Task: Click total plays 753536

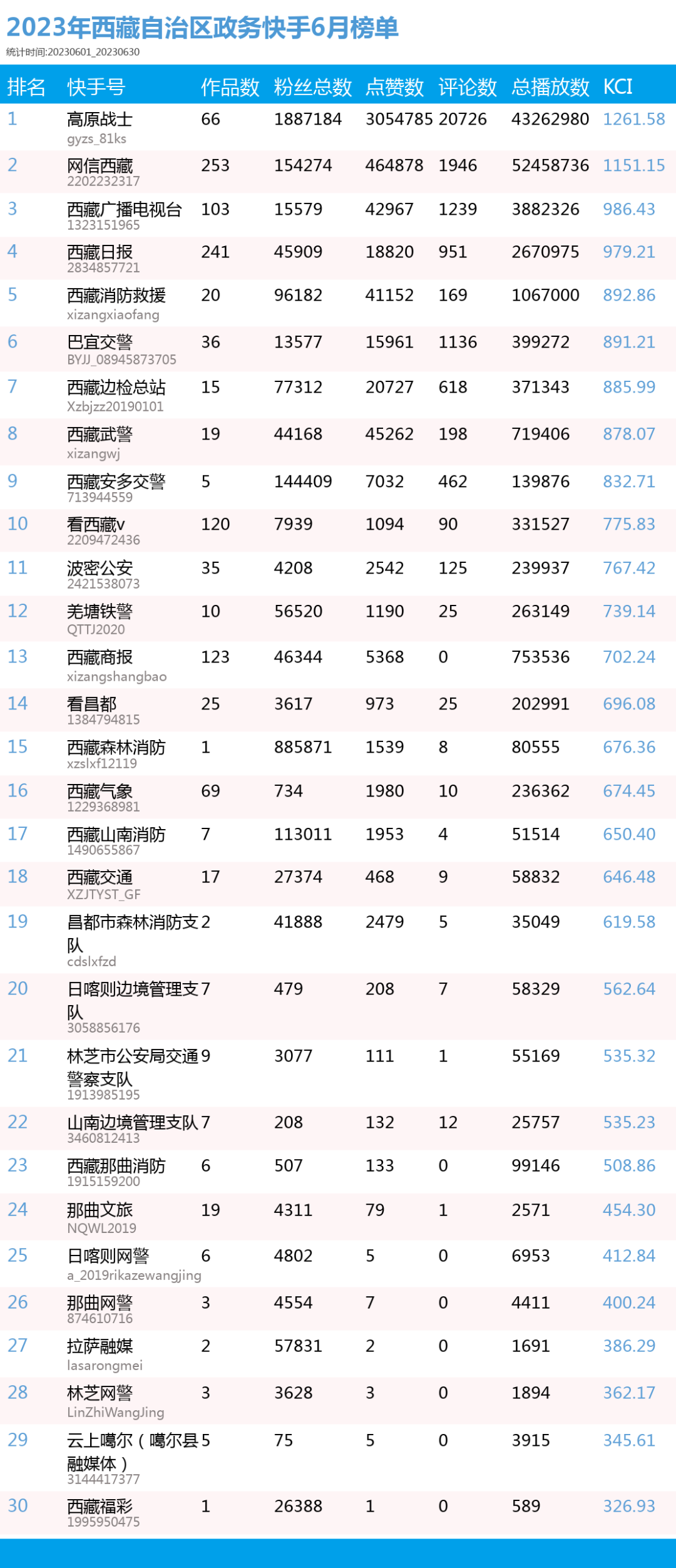Action: (541, 657)
